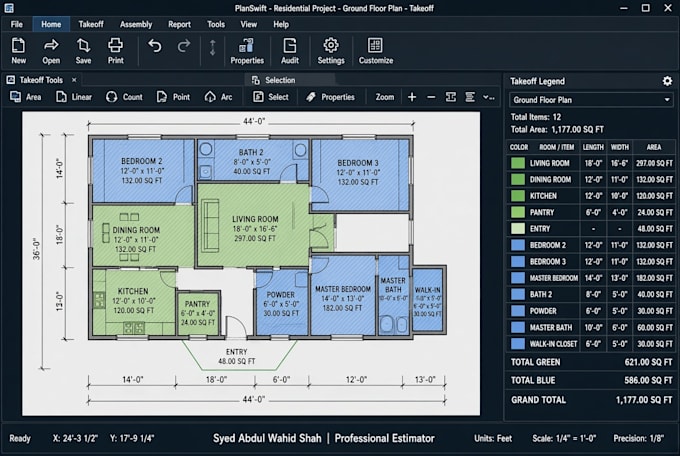
Task: Select the Area takeoff tool
Action: (x=26, y=97)
